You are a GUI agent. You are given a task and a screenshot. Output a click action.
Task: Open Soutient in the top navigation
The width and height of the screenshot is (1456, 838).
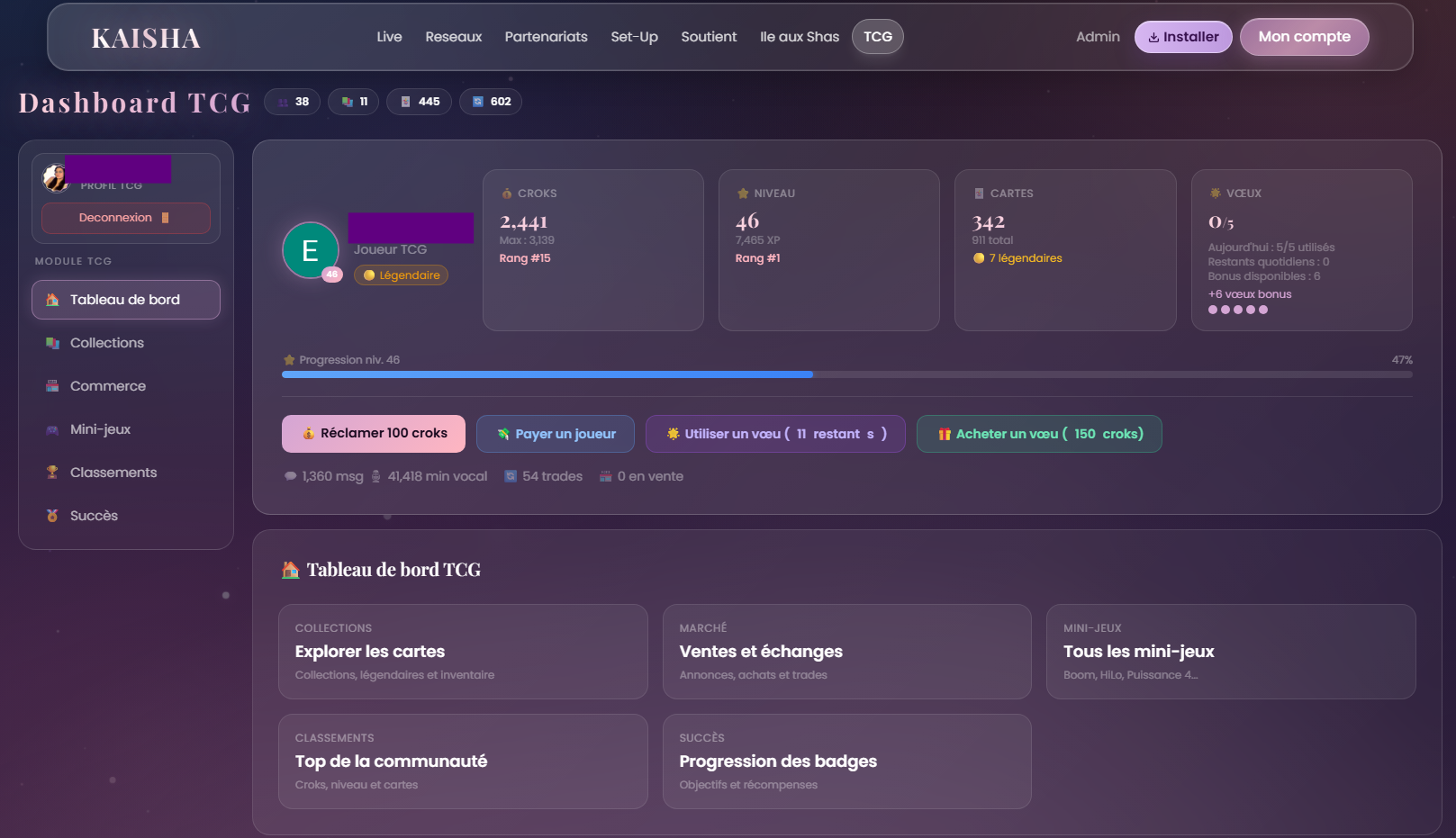709,37
